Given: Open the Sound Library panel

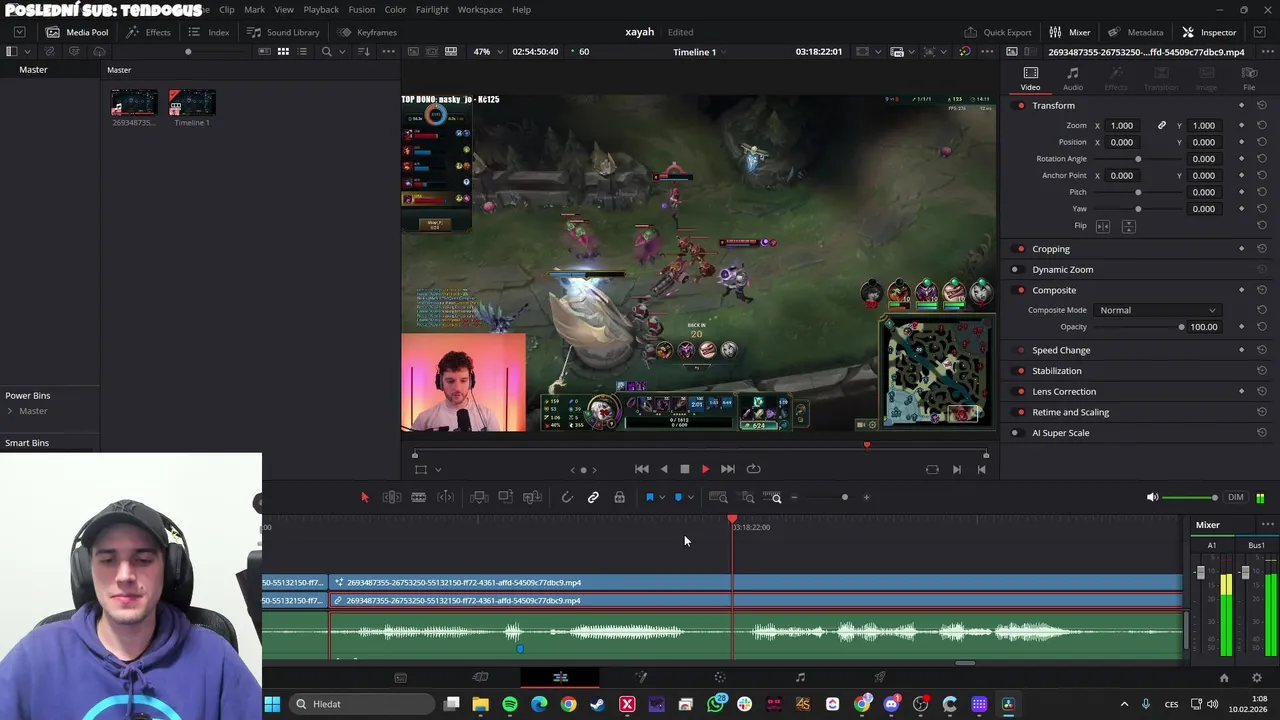Looking at the screenshot, I should (283, 32).
